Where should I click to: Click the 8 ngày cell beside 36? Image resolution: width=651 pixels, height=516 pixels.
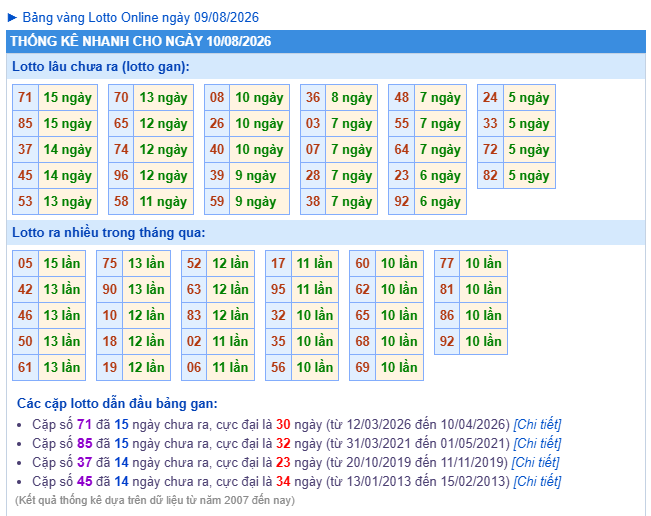coord(352,98)
